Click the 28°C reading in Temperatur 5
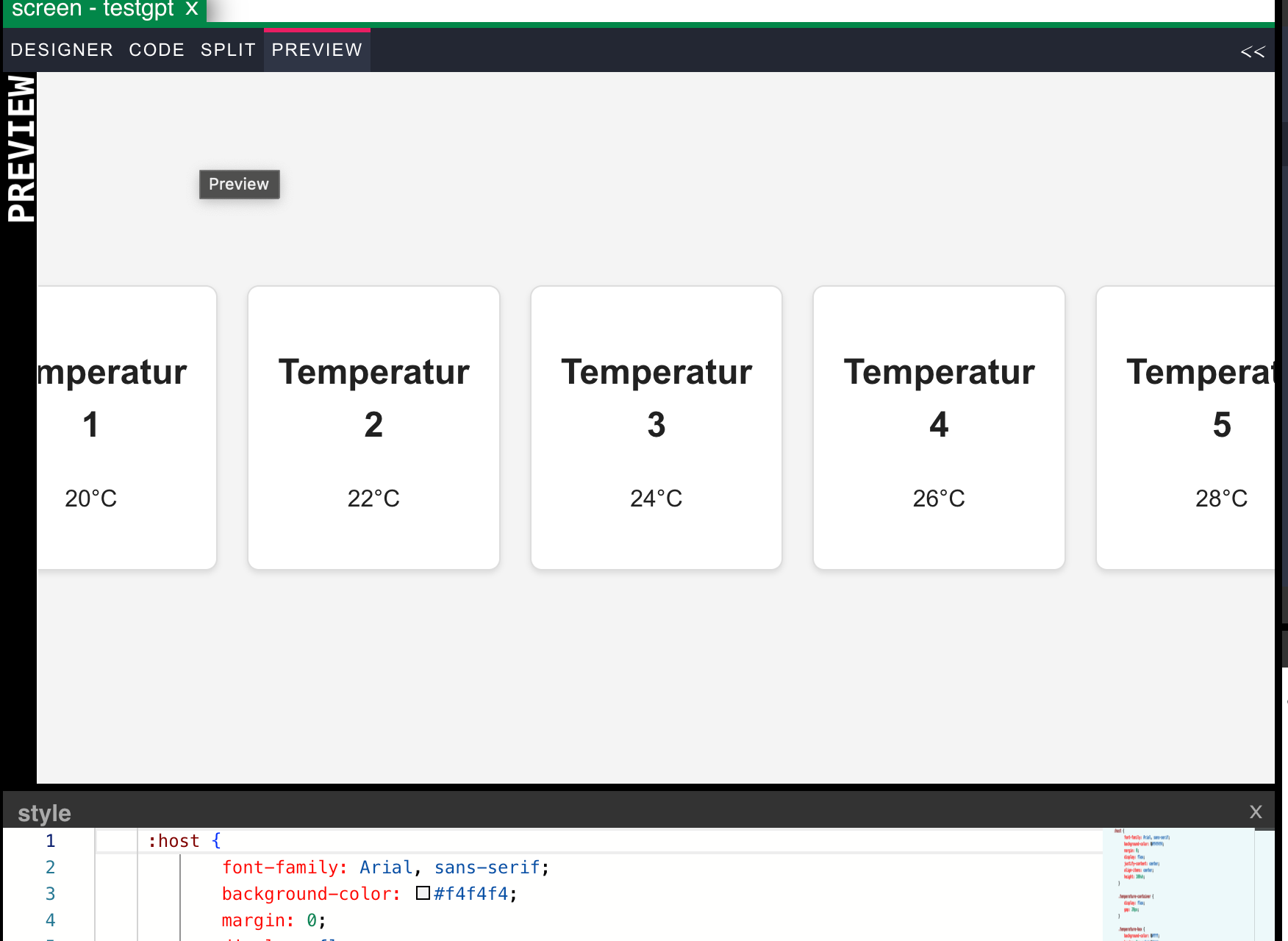This screenshot has height=941, width=1288. 1220,498
